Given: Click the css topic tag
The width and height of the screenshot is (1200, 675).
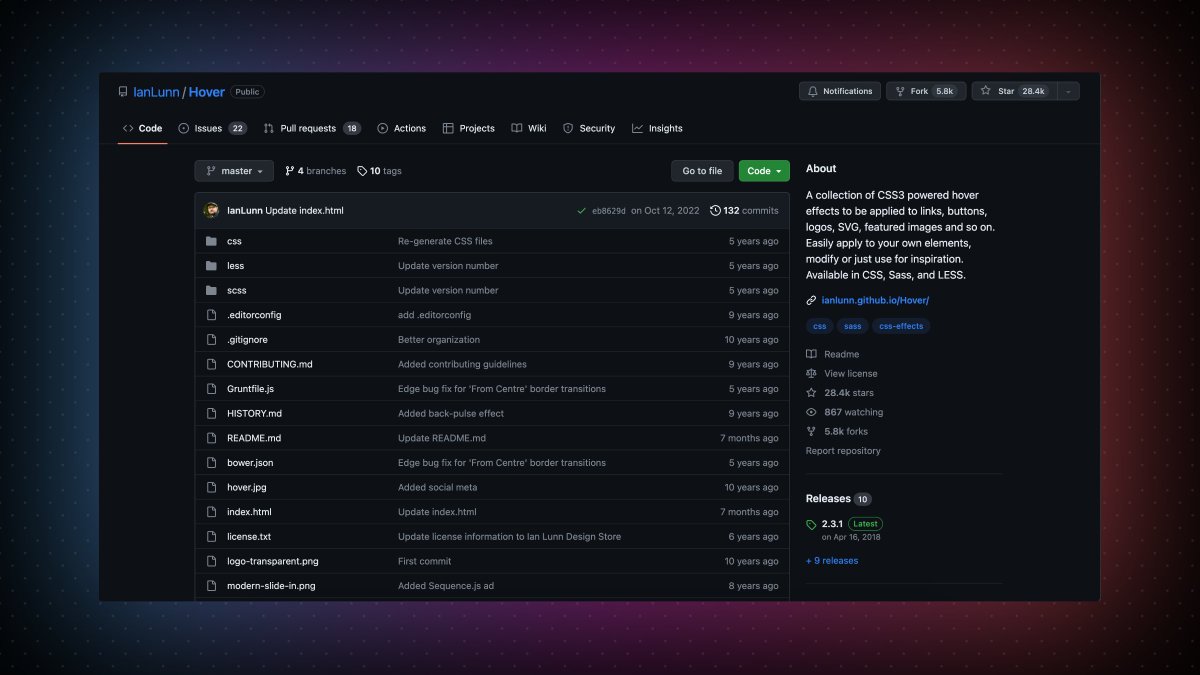Looking at the screenshot, I should pos(820,326).
